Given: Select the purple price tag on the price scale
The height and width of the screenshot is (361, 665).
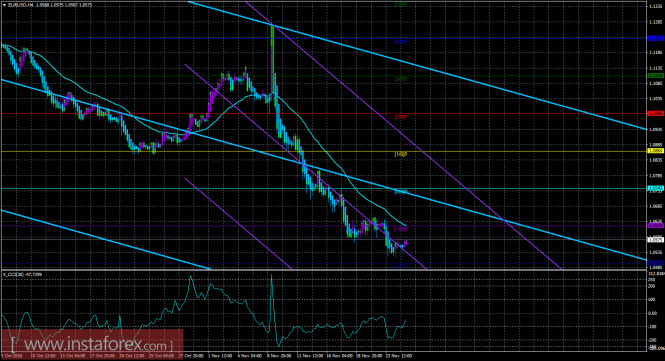Looking at the screenshot, I should 656,226.
